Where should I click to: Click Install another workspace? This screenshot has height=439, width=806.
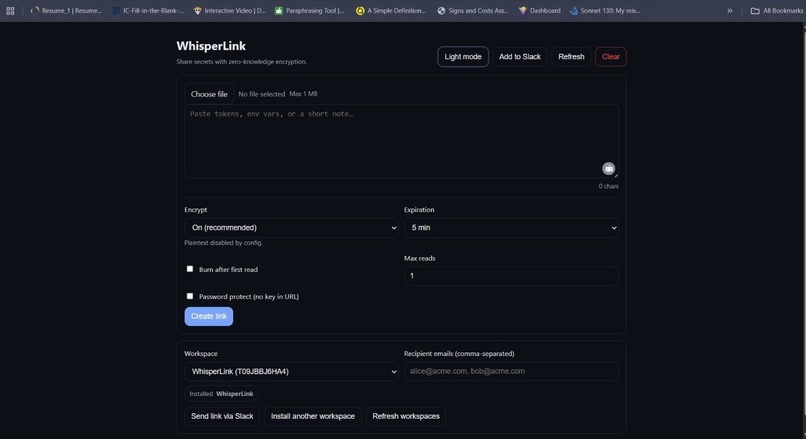click(313, 416)
